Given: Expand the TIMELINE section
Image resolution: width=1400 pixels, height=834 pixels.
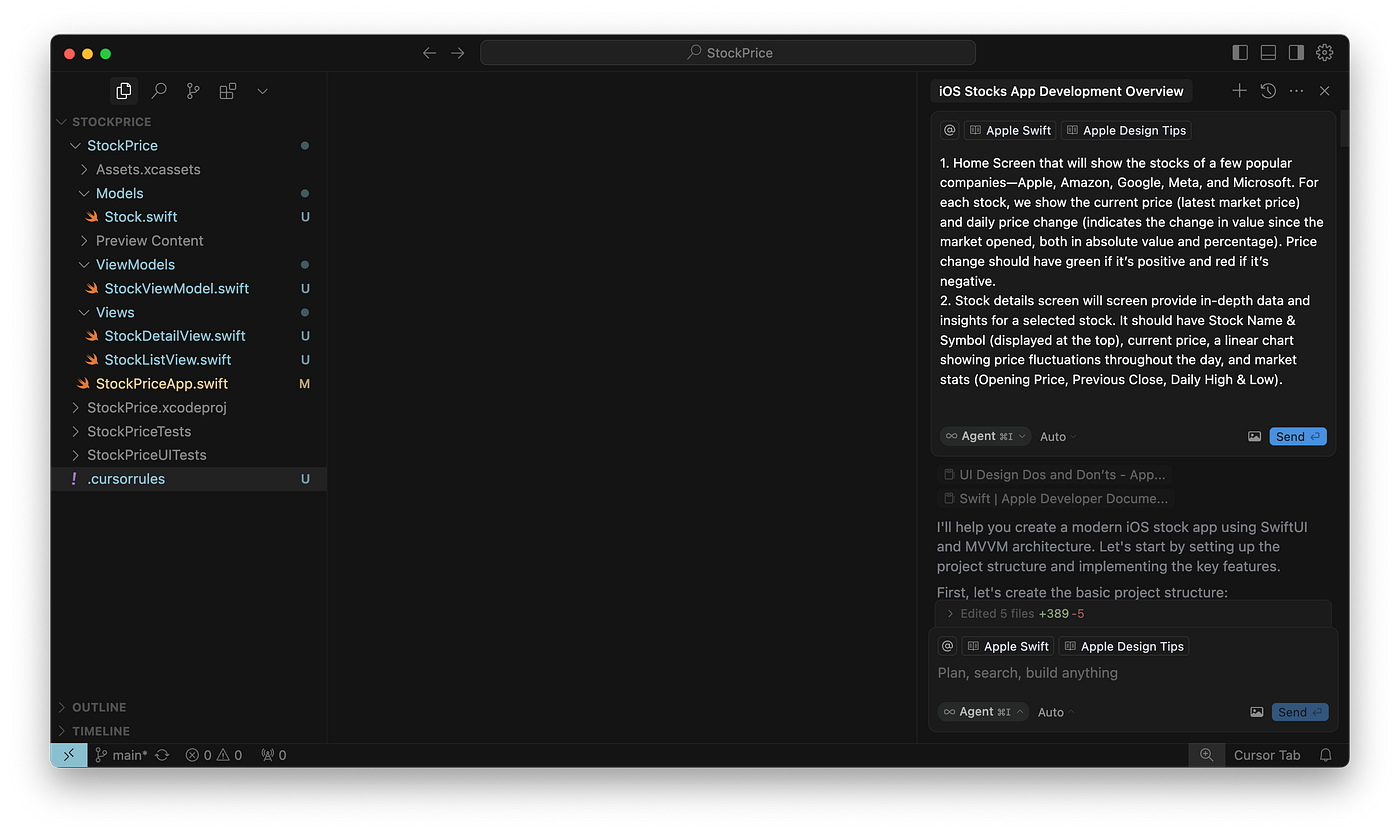Looking at the screenshot, I should pos(188,731).
